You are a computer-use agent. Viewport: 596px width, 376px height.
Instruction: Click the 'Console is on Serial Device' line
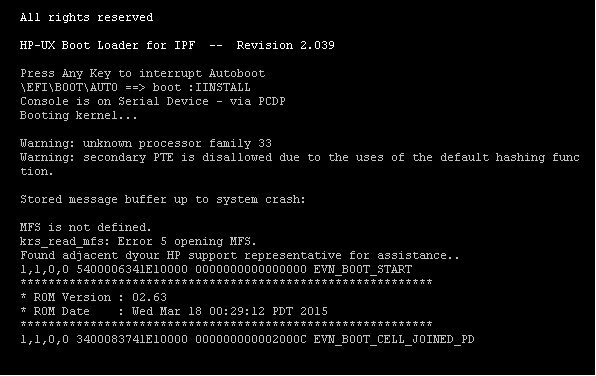[153, 102]
